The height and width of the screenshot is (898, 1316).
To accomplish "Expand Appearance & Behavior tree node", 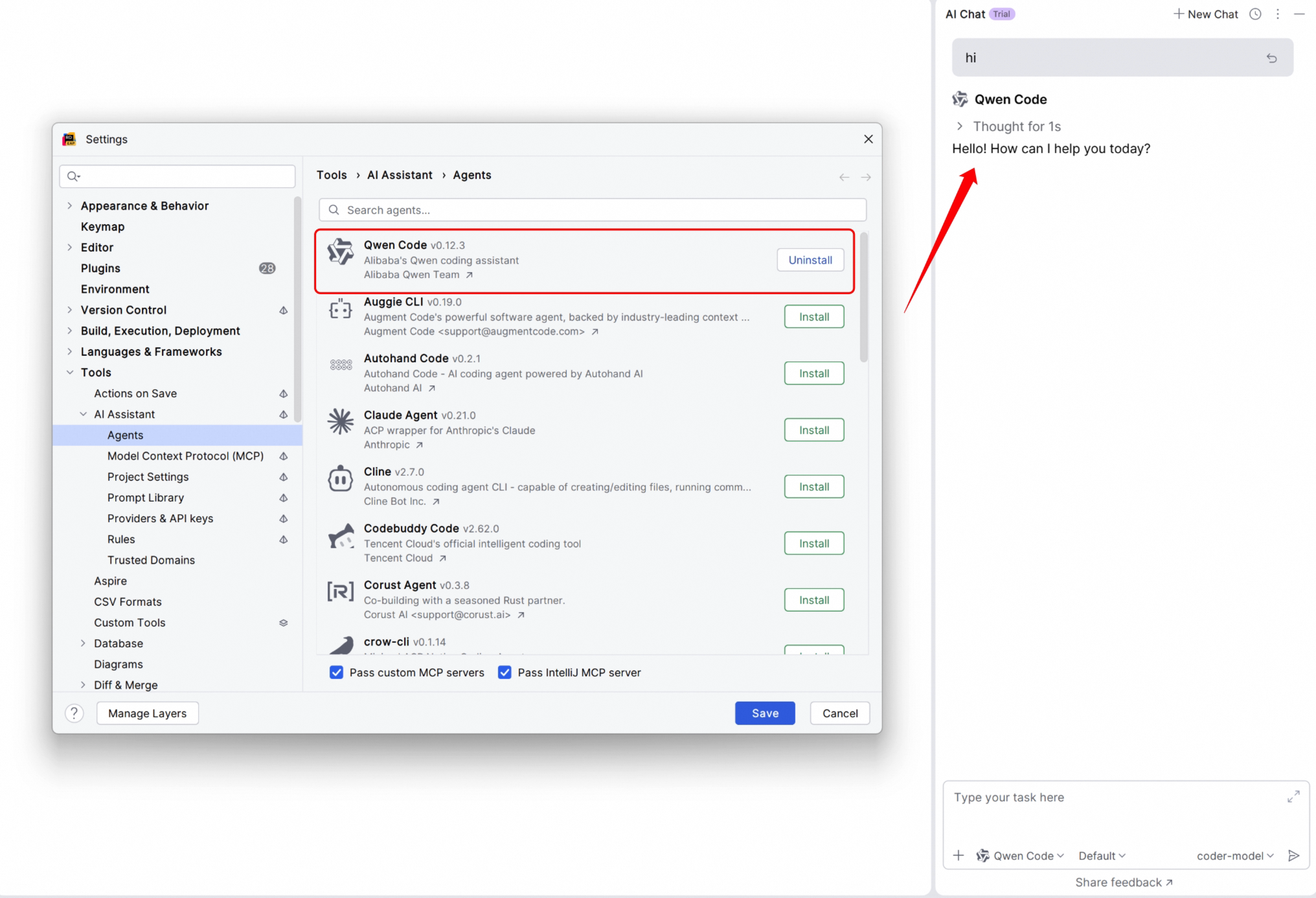I will tap(70, 206).
